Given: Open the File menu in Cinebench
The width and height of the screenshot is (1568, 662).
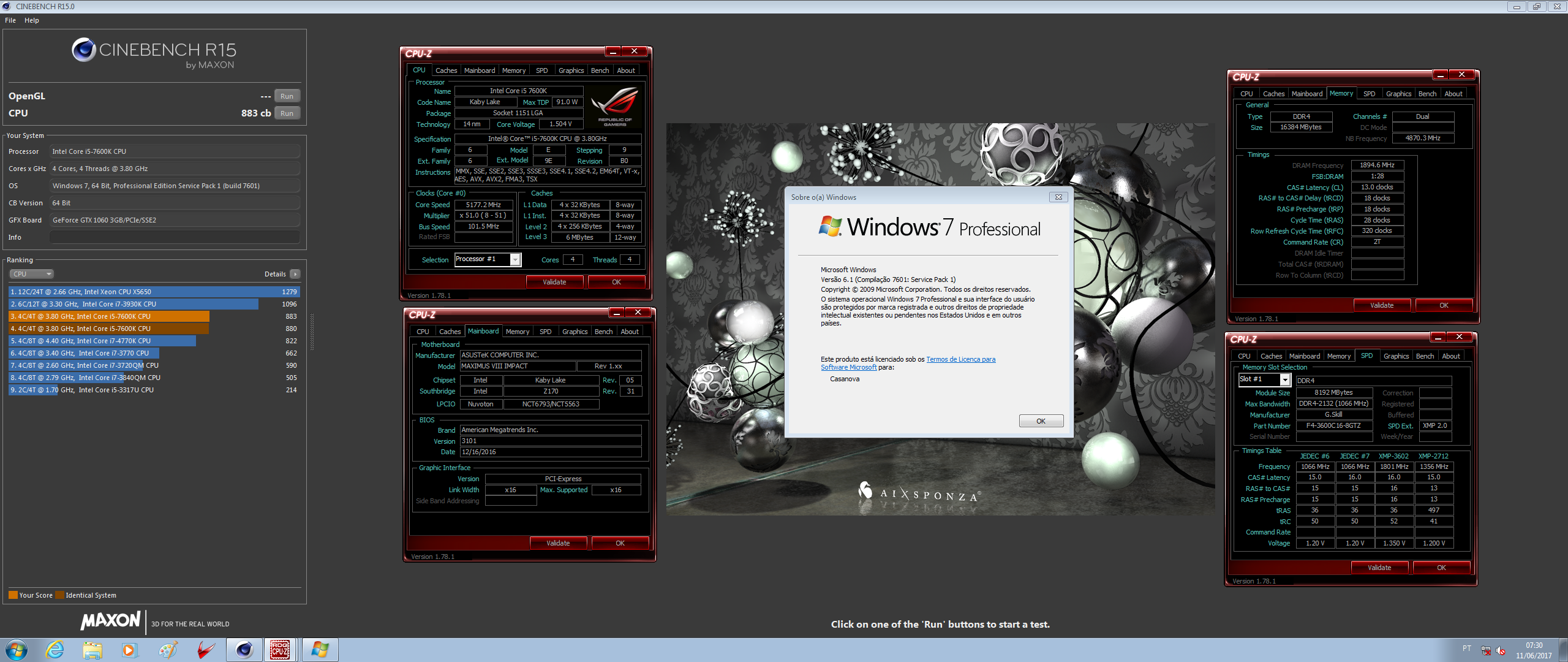Looking at the screenshot, I should 10,20.
